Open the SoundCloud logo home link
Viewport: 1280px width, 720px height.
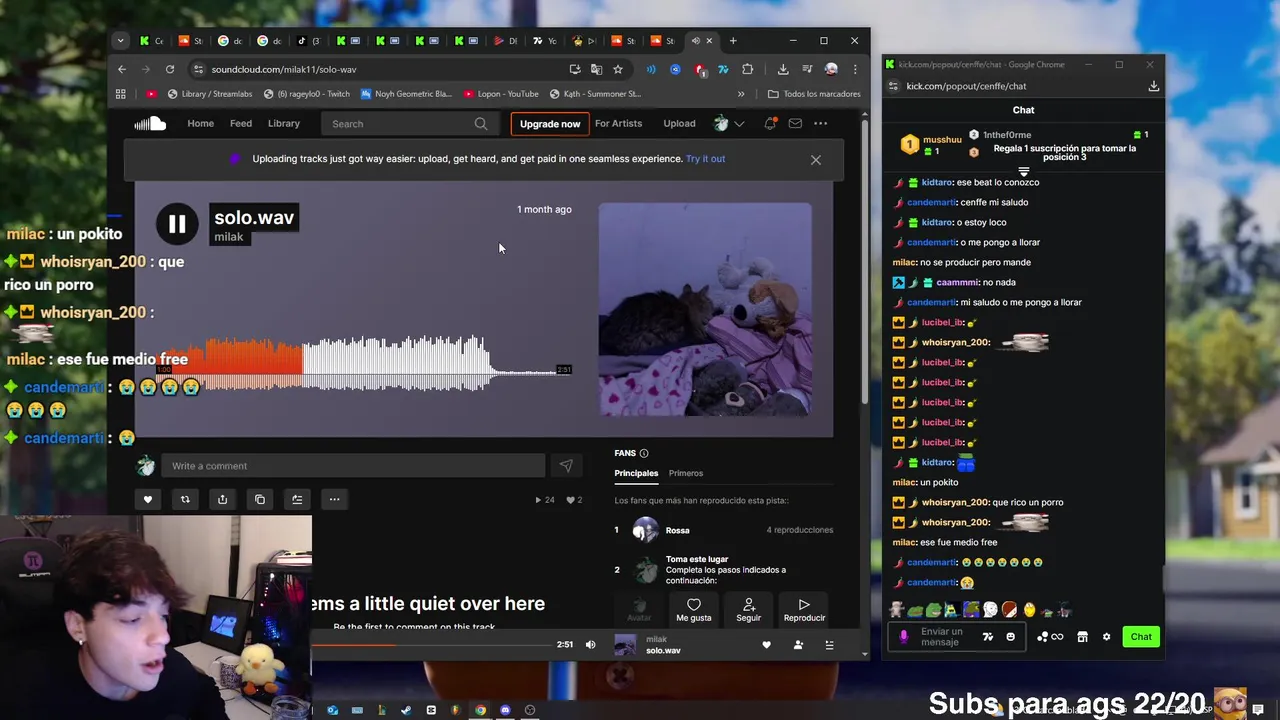(150, 123)
